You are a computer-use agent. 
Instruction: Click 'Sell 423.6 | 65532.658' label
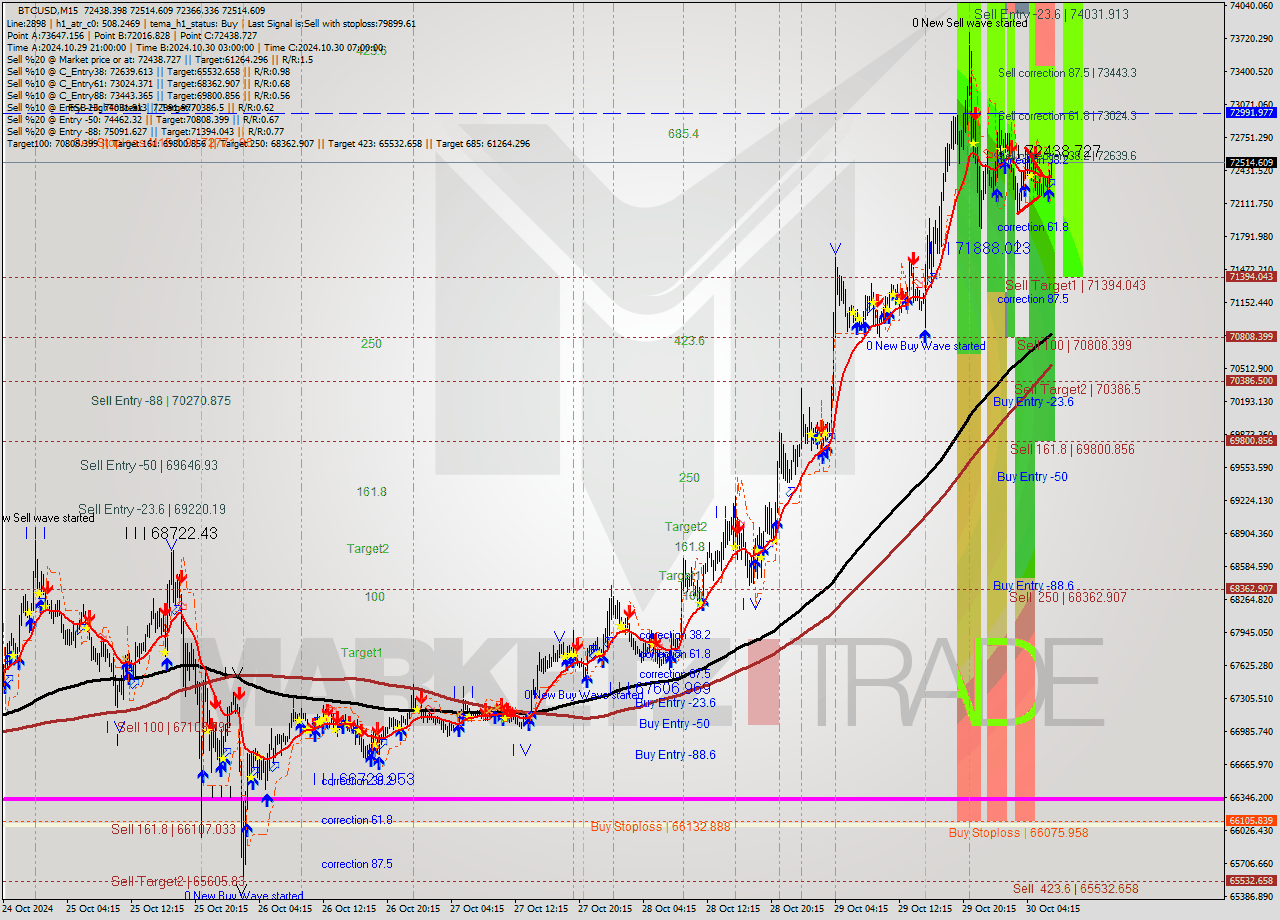click(1075, 889)
